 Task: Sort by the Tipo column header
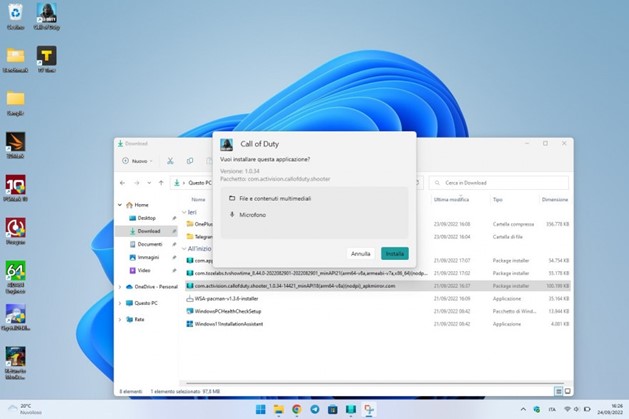point(497,199)
